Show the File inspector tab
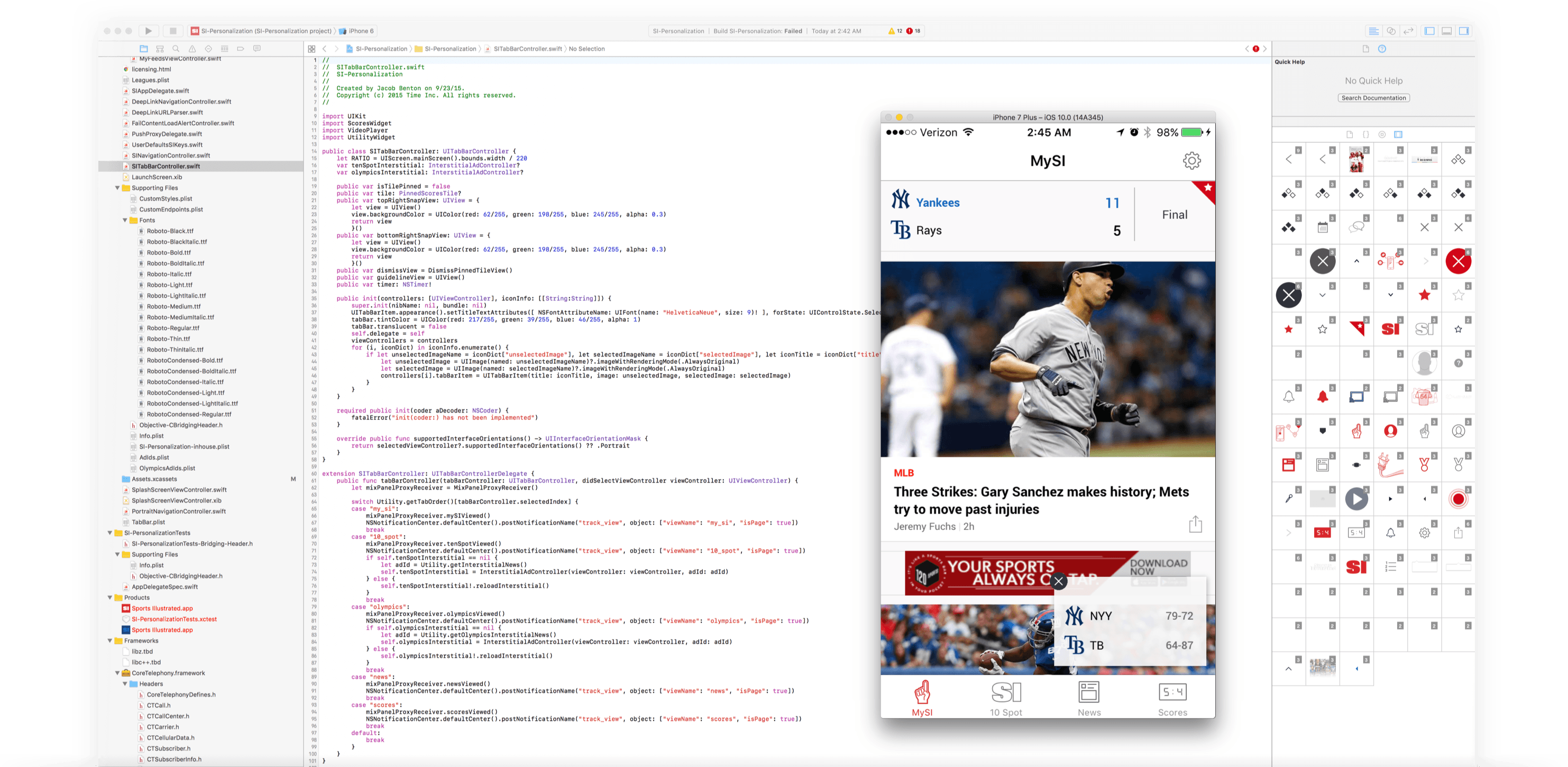 [x=1365, y=49]
